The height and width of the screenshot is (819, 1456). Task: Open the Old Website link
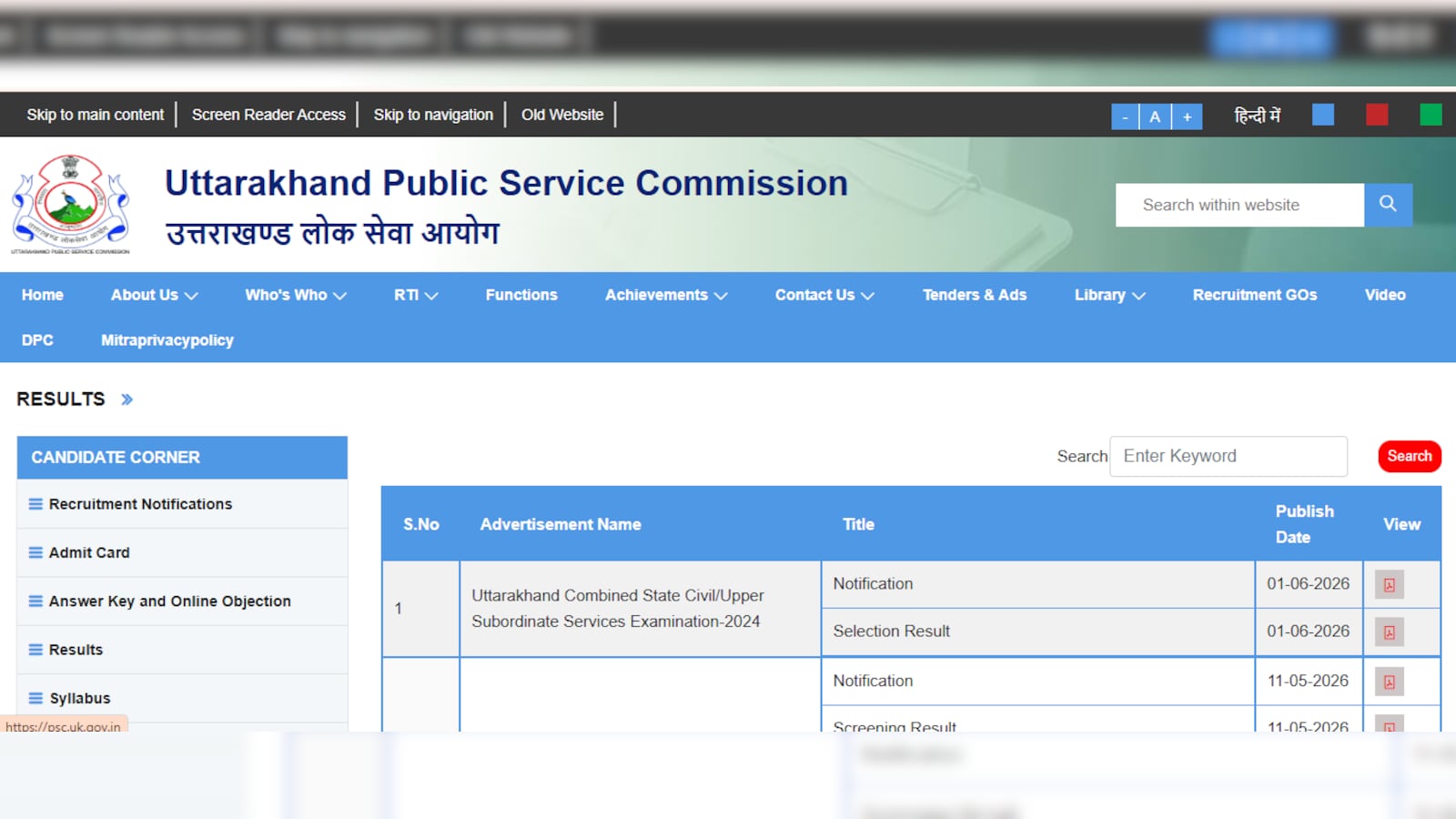562,115
